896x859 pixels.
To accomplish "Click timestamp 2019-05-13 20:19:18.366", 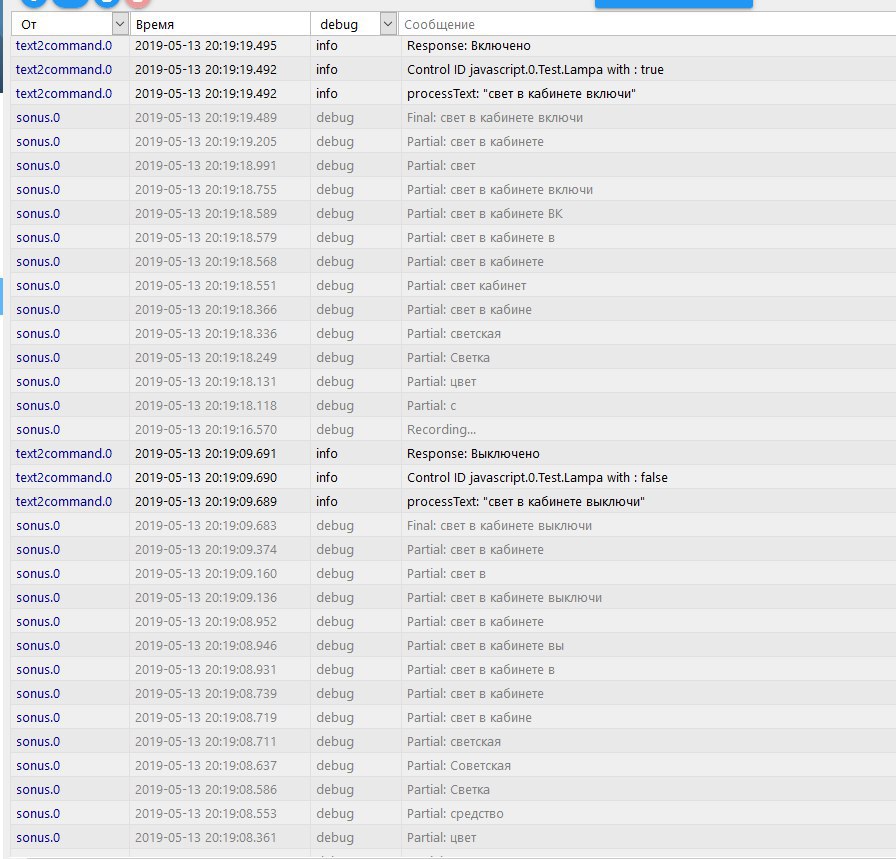I will click(x=206, y=310).
